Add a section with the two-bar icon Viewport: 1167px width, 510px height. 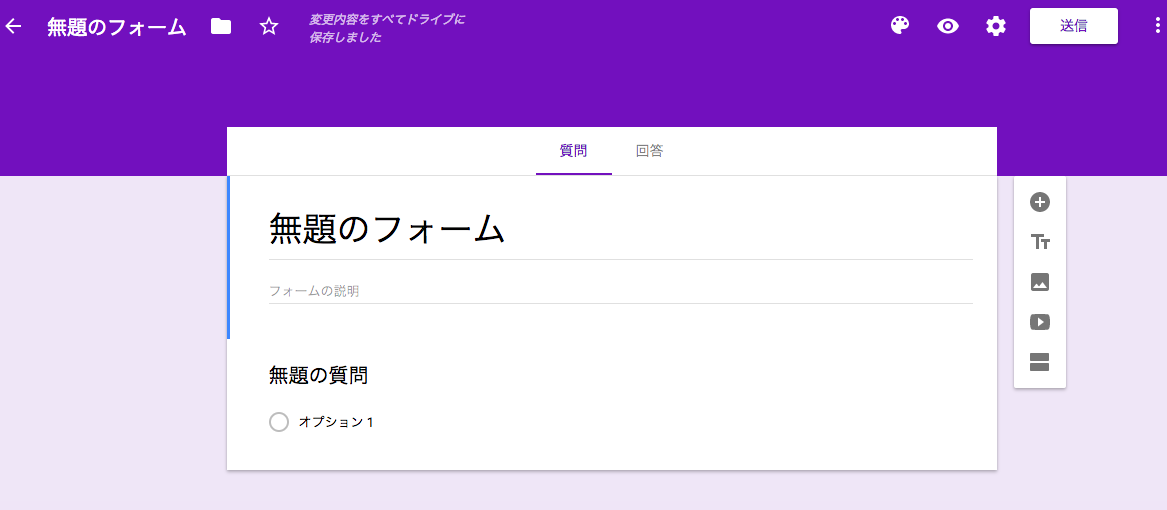tap(1040, 363)
